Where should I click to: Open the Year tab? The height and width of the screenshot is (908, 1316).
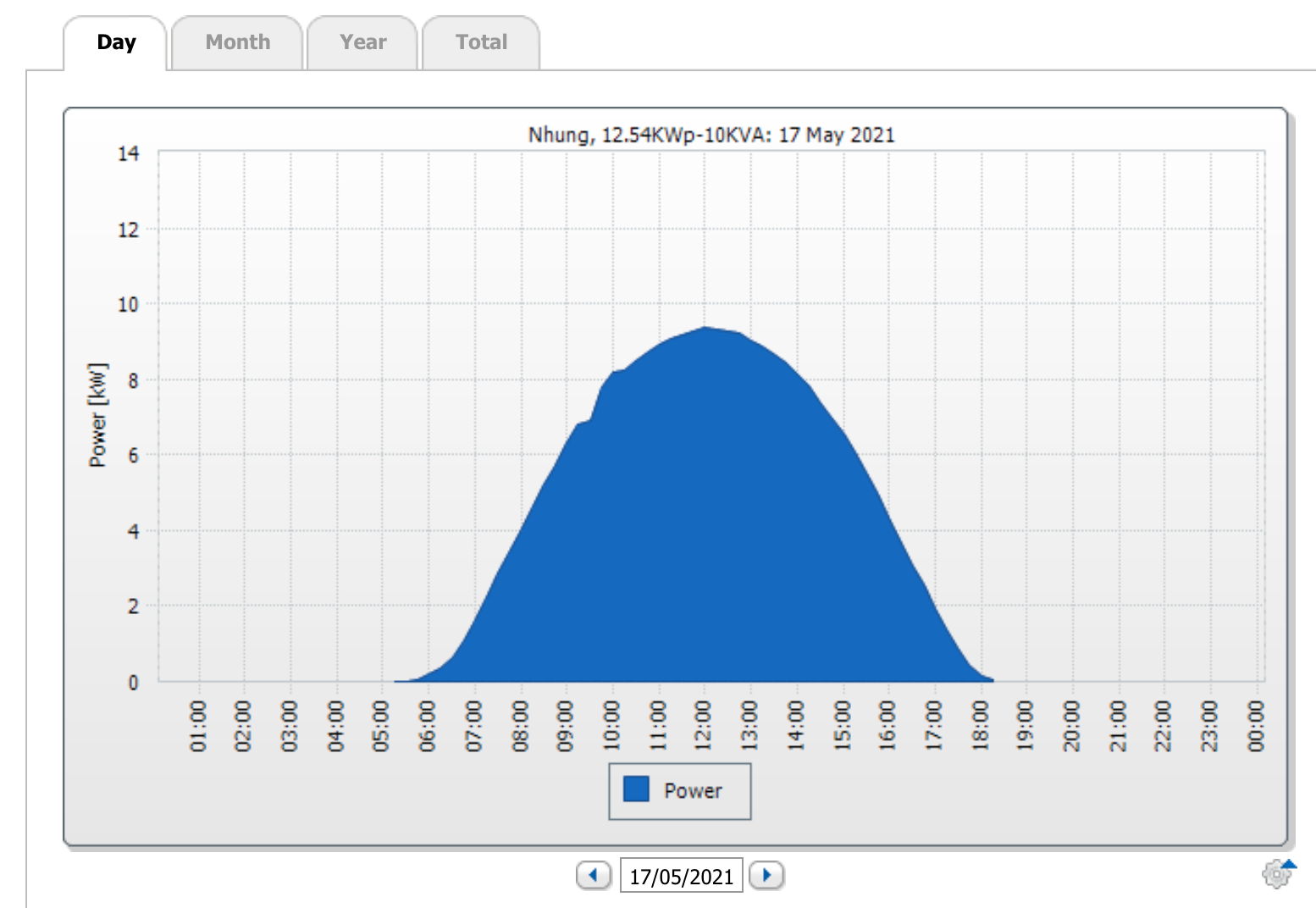tap(362, 42)
